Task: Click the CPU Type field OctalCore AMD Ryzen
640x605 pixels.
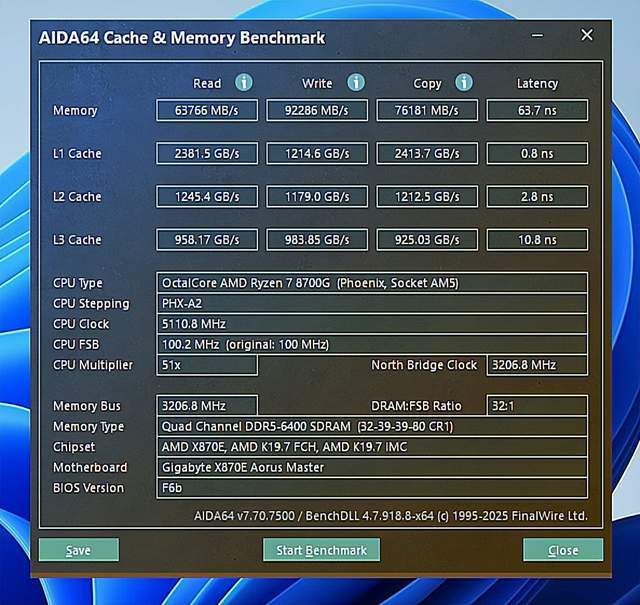Action: [372, 283]
